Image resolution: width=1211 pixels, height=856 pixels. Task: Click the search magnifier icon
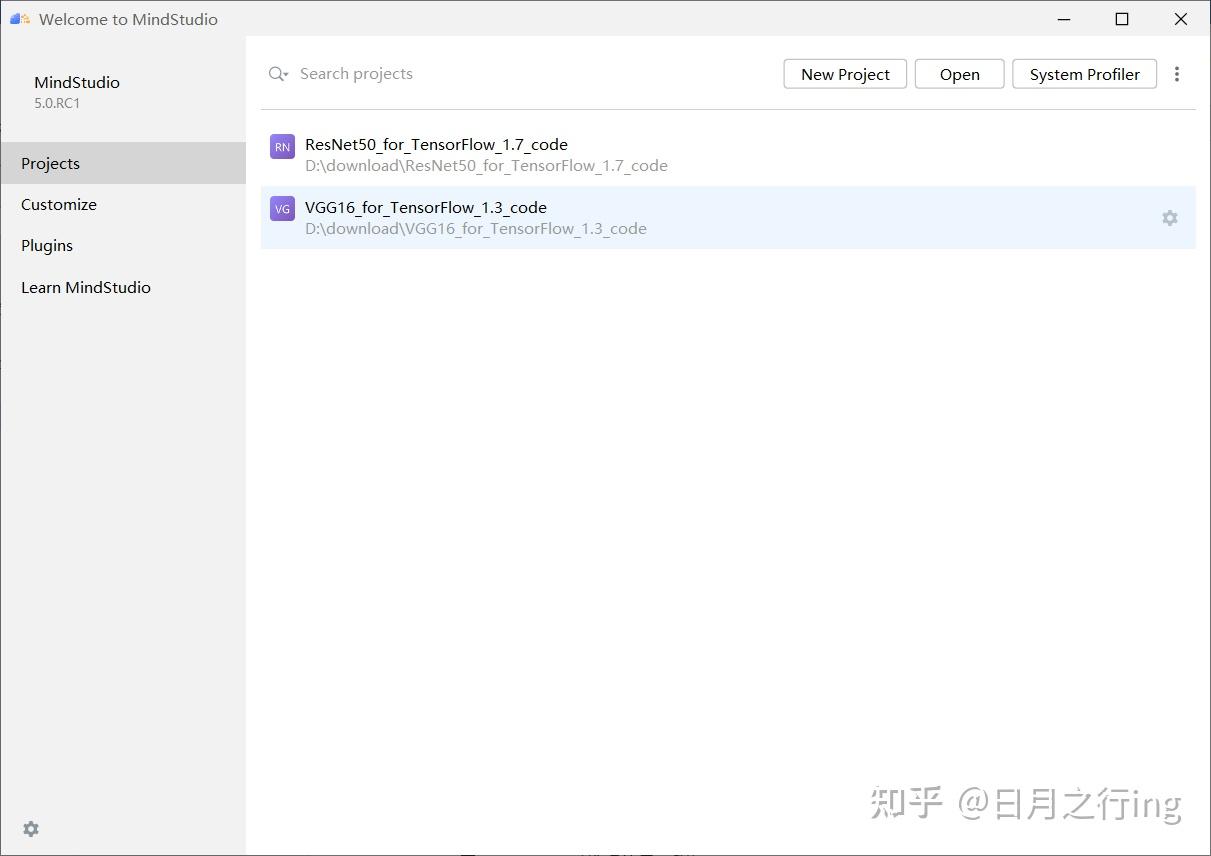(x=273, y=73)
